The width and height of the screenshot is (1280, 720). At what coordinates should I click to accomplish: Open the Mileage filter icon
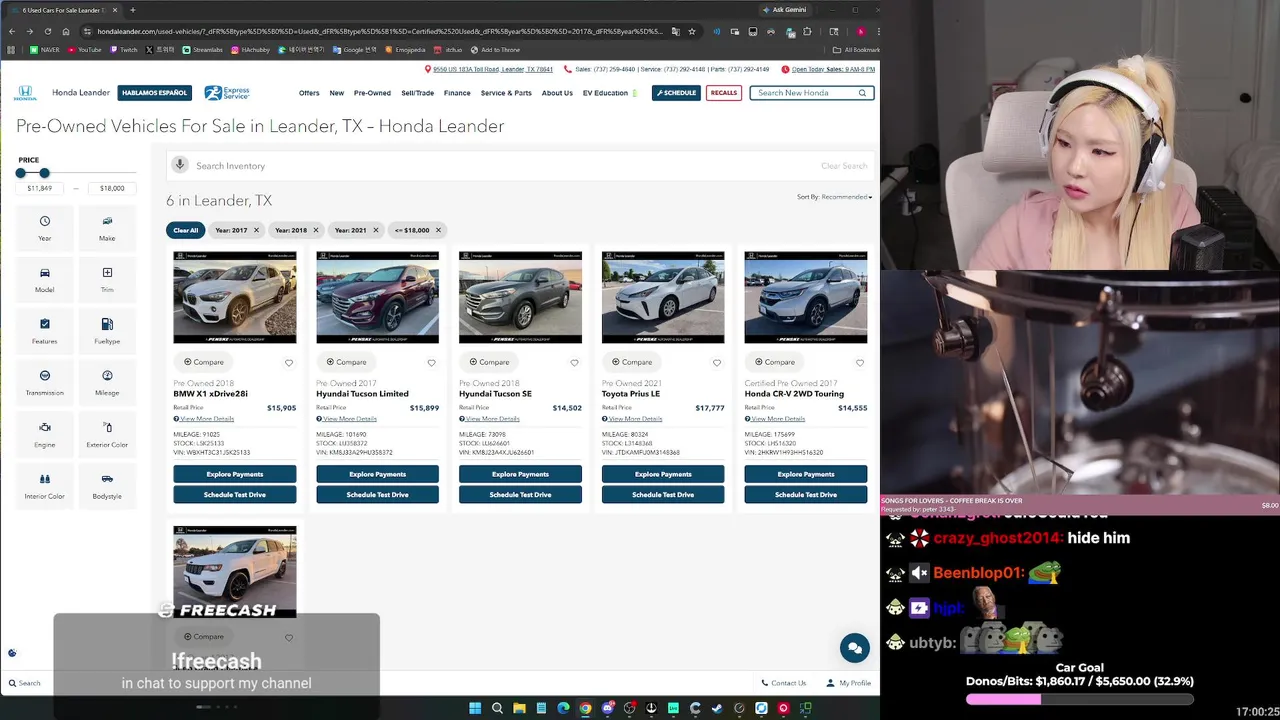[107, 376]
